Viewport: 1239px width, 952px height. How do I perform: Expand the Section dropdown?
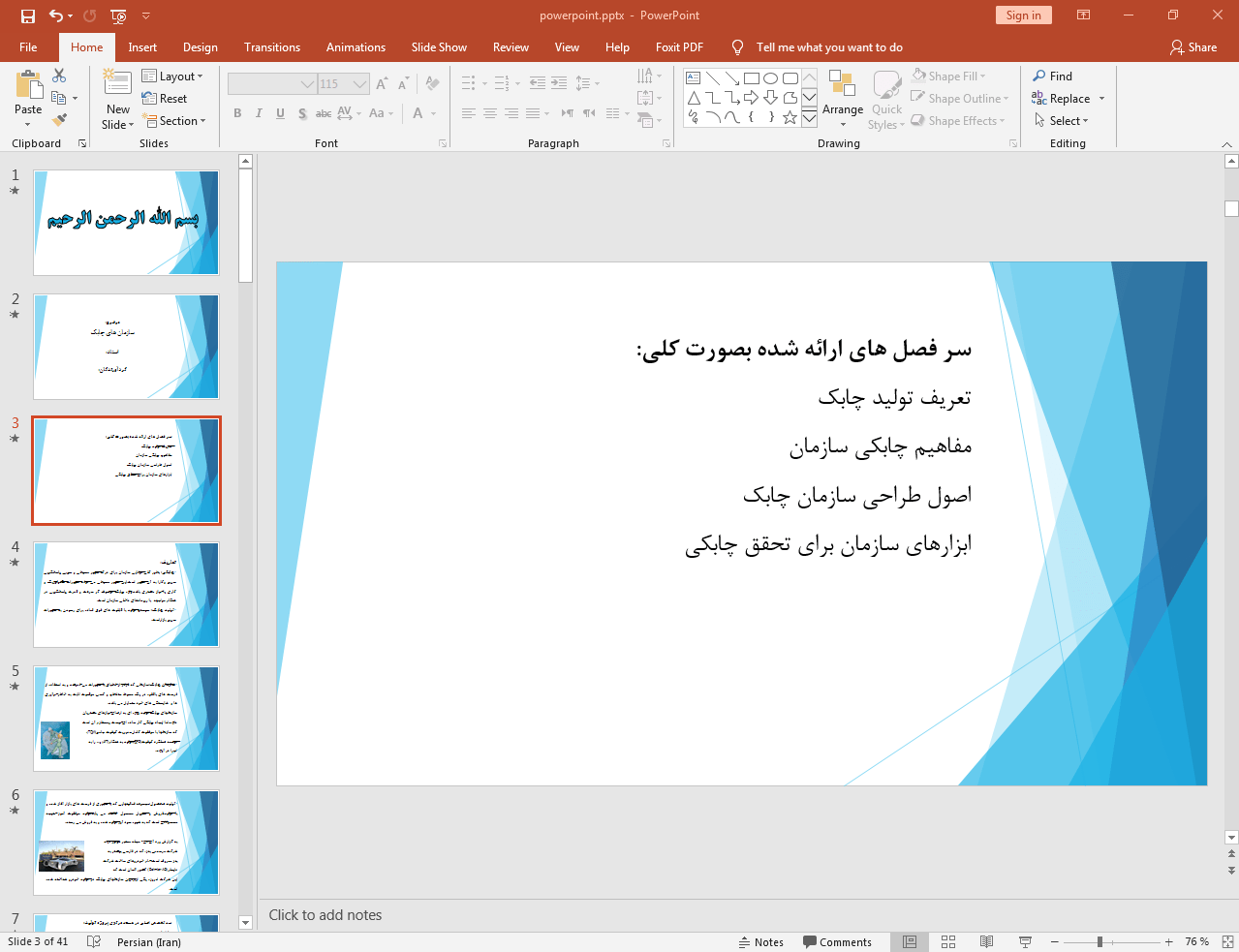point(175,121)
